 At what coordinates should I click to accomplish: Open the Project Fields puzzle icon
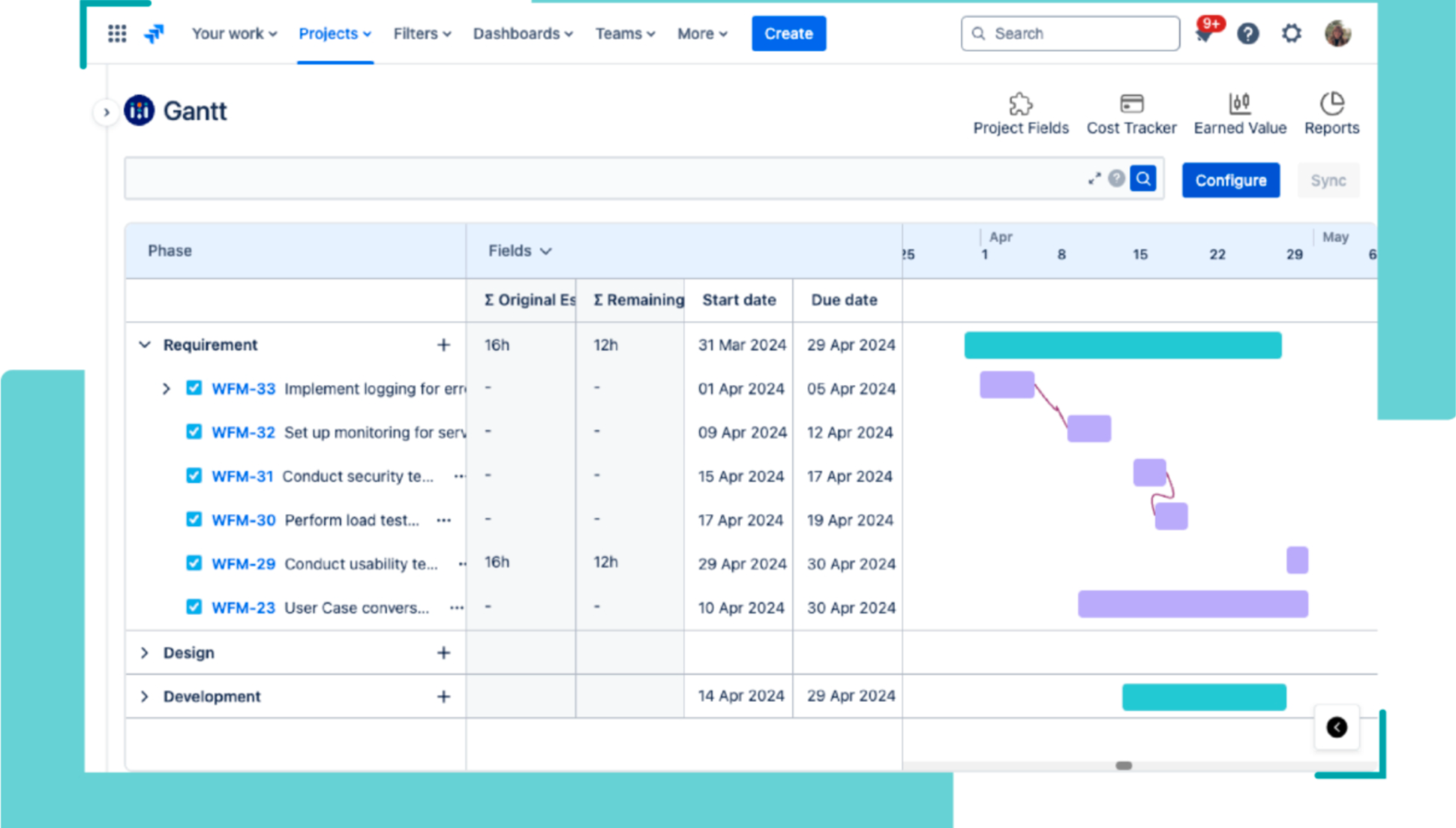point(1020,103)
